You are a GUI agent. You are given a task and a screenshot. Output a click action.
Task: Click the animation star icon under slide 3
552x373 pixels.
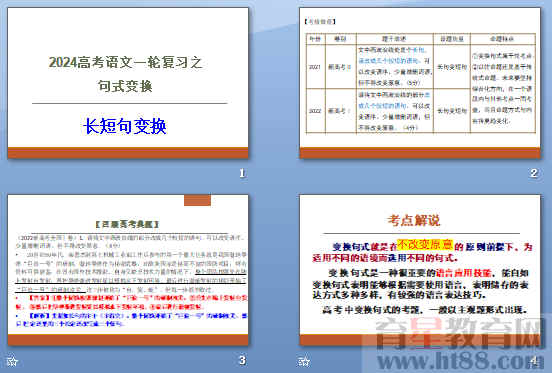tap(13, 361)
